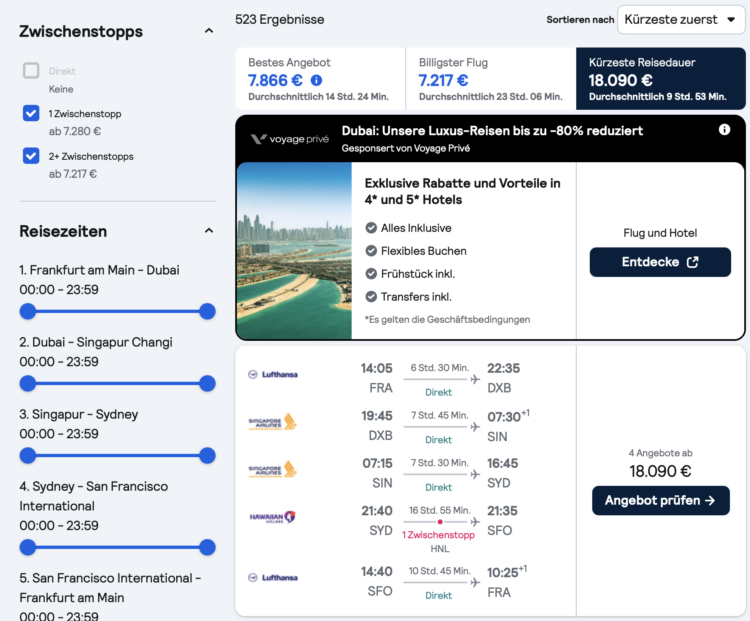Click the plane icon on the SIN–SYD leg
This screenshot has width=750, height=621.
coord(475,474)
